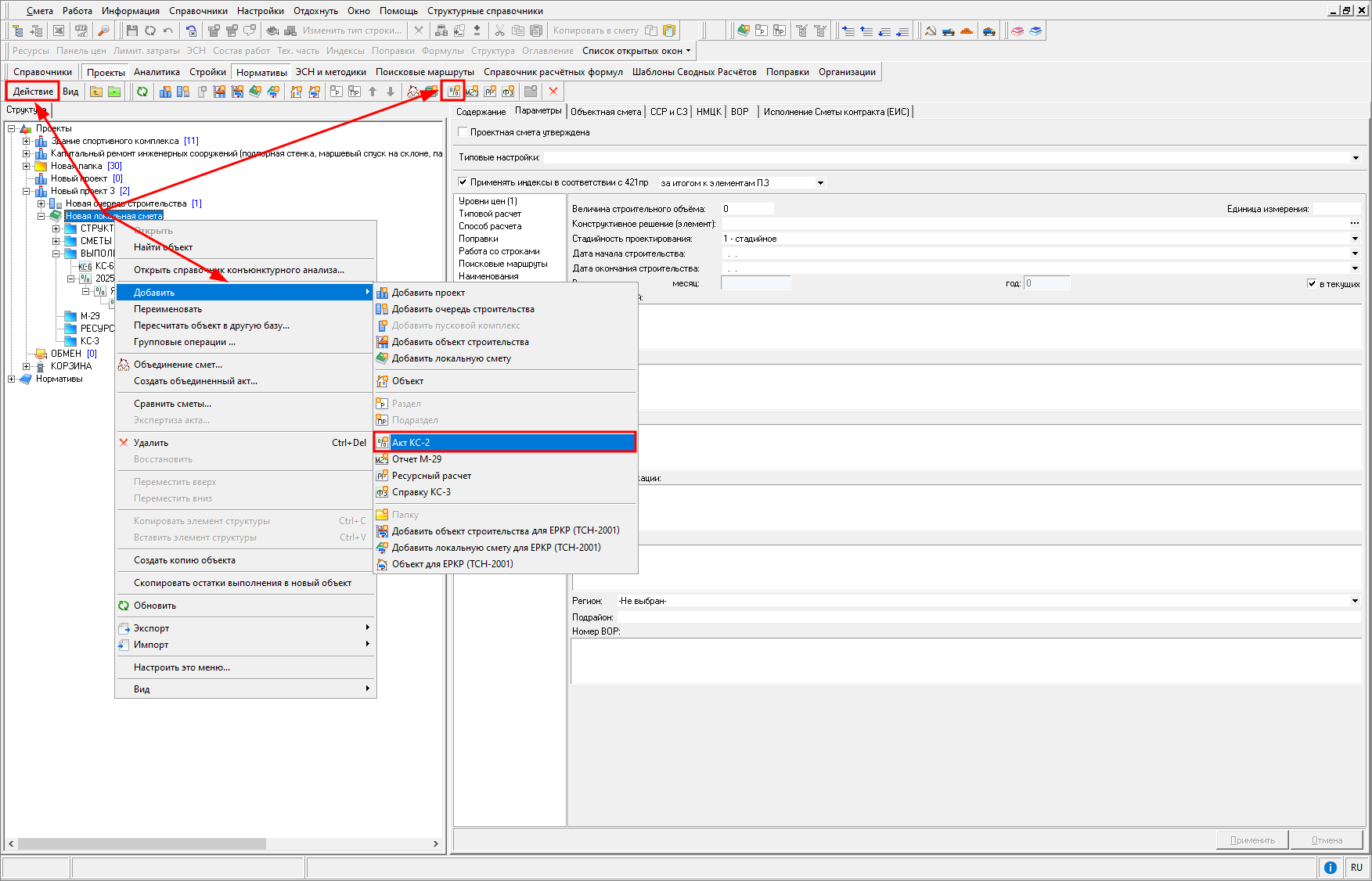Click the М-29 report toolbar icon
Screen dimensions: 1372x881
point(471,92)
